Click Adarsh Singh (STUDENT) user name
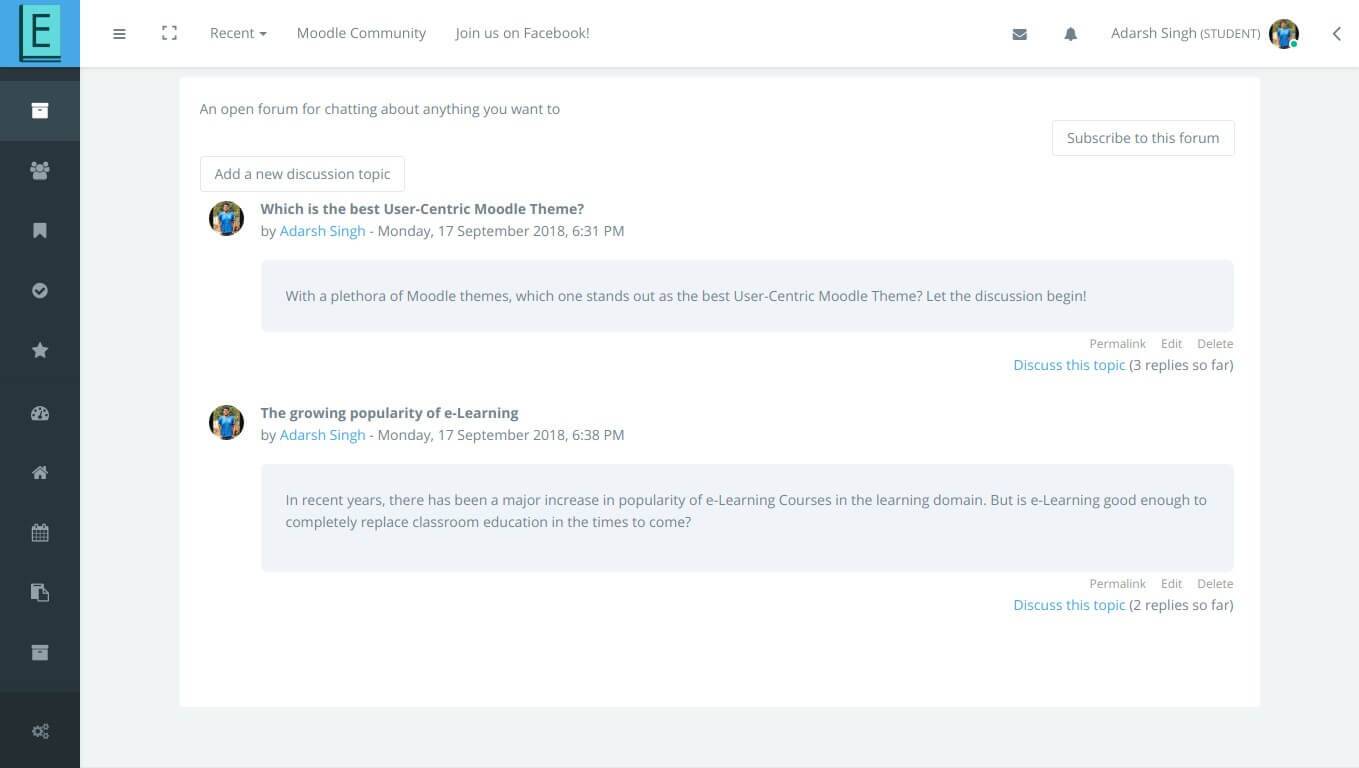This screenshot has width=1359, height=768. pos(1185,33)
